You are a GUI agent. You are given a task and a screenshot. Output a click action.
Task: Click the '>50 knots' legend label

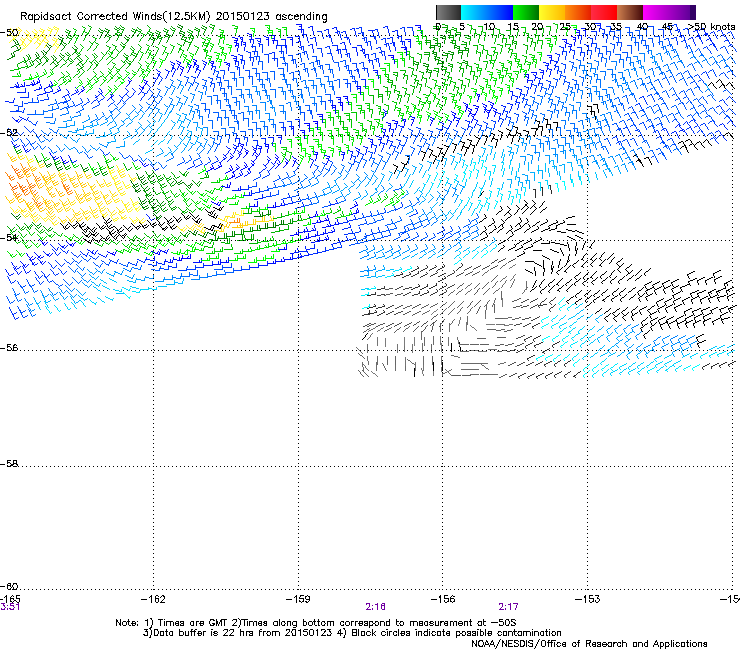point(711,27)
